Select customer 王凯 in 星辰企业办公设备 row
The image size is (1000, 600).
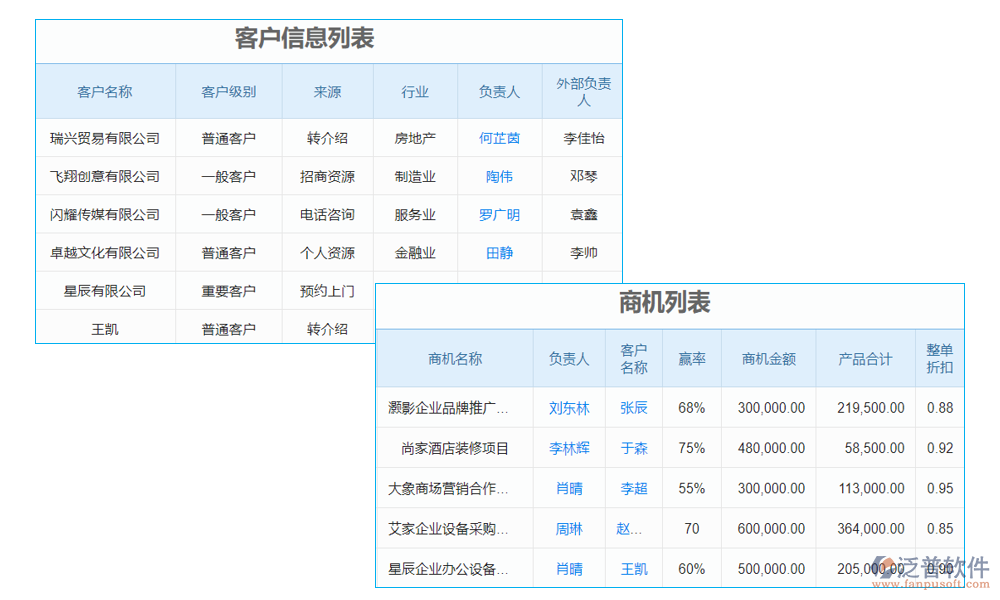pyautogui.click(x=633, y=568)
